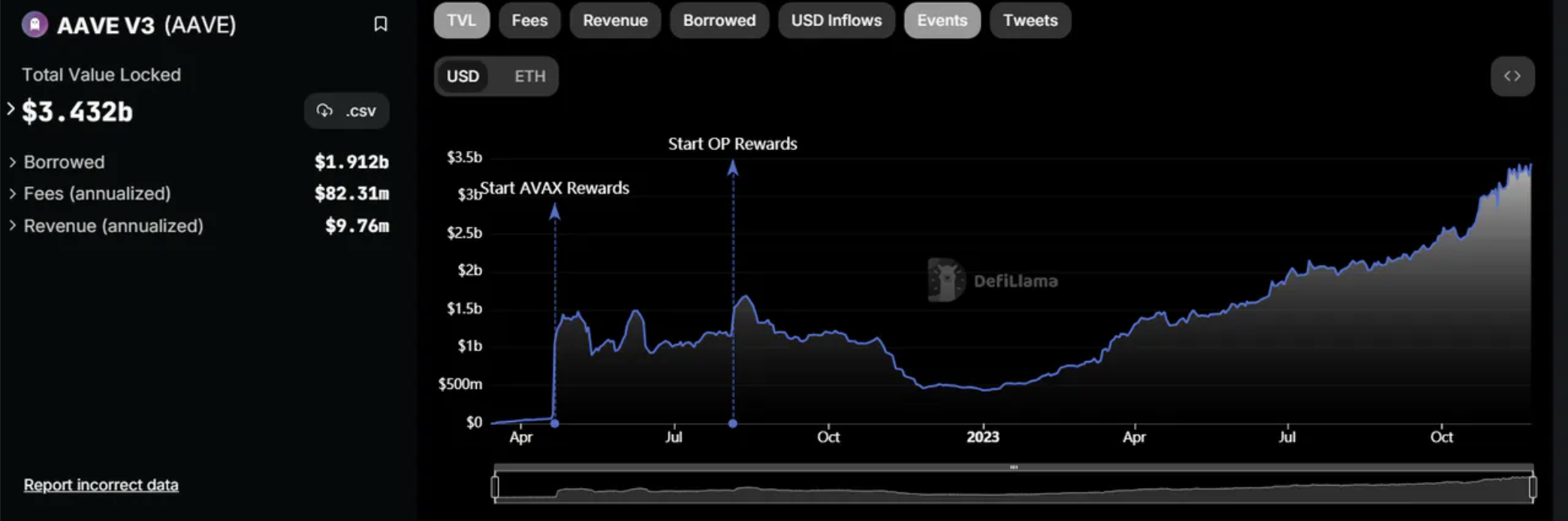Click the Start AVAX Rewards event marker dot

[x=554, y=423]
